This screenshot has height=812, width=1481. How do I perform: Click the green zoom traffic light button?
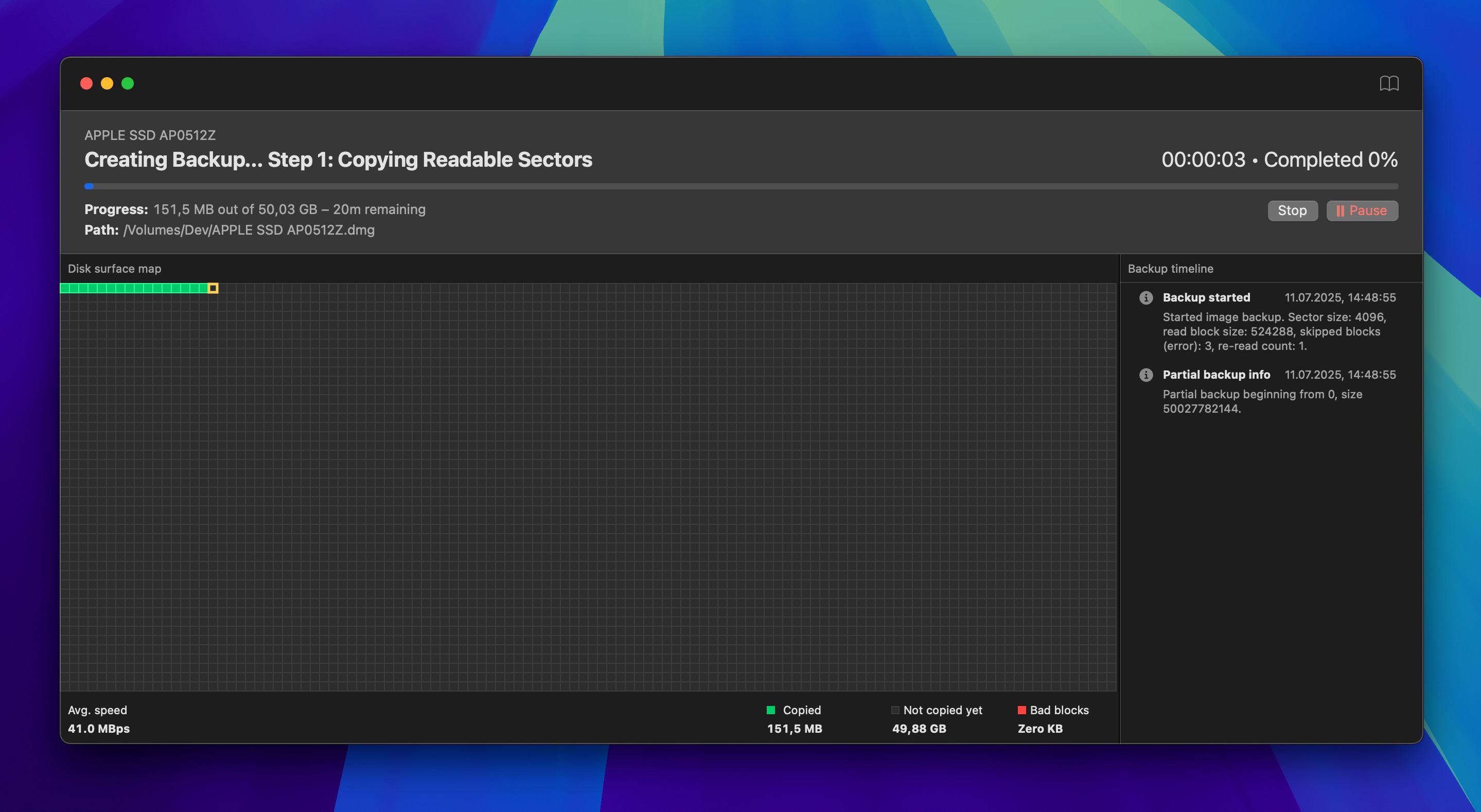pyautogui.click(x=128, y=84)
